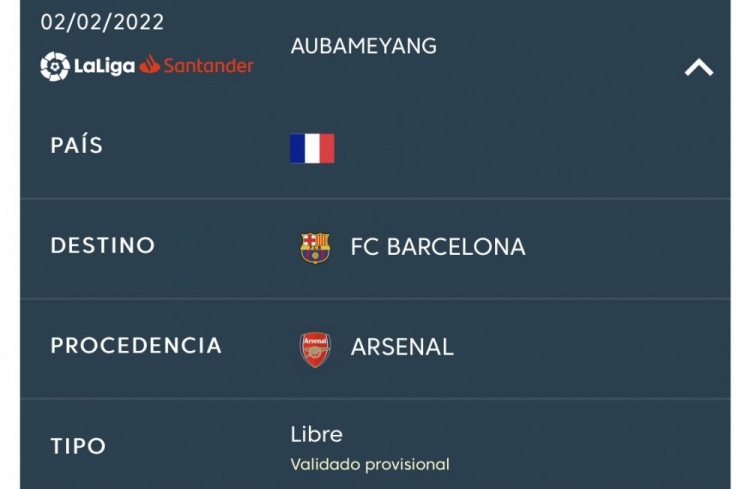Click the LaLiga wordmark text
Image resolution: width=750 pixels, height=489 pixels.
(x=104, y=66)
